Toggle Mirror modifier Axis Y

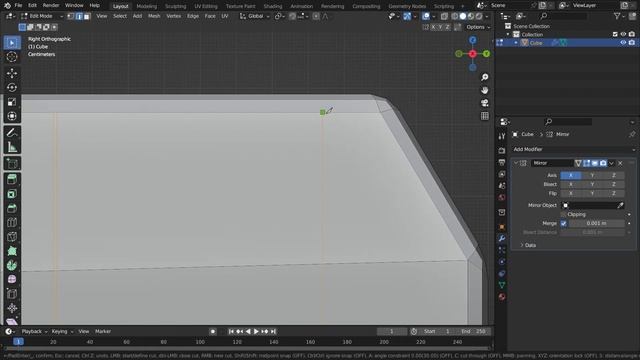pos(592,175)
